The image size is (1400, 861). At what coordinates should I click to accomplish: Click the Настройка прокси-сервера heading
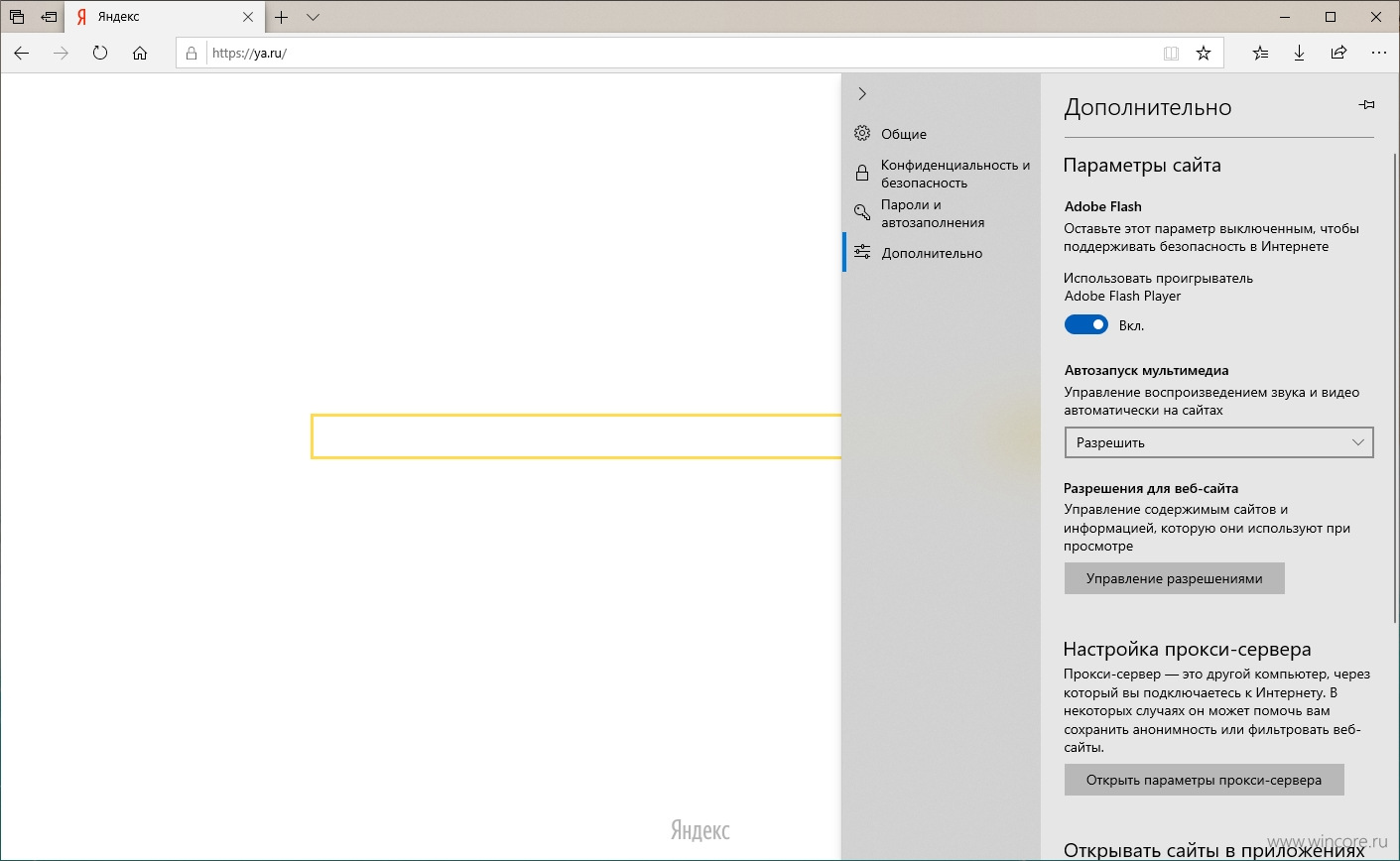point(1188,650)
